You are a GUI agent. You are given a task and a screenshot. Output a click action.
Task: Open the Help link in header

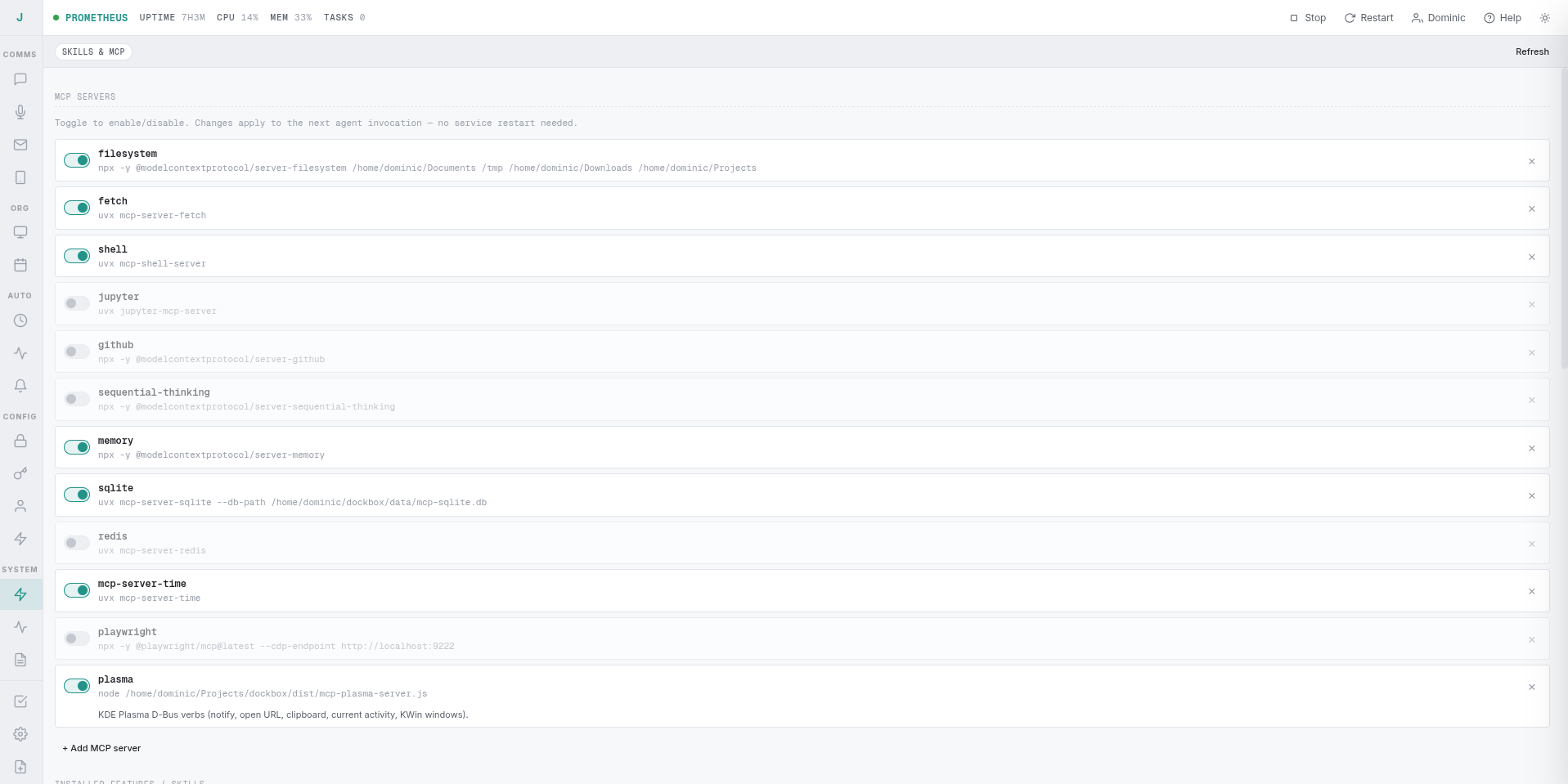pyautogui.click(x=1503, y=18)
